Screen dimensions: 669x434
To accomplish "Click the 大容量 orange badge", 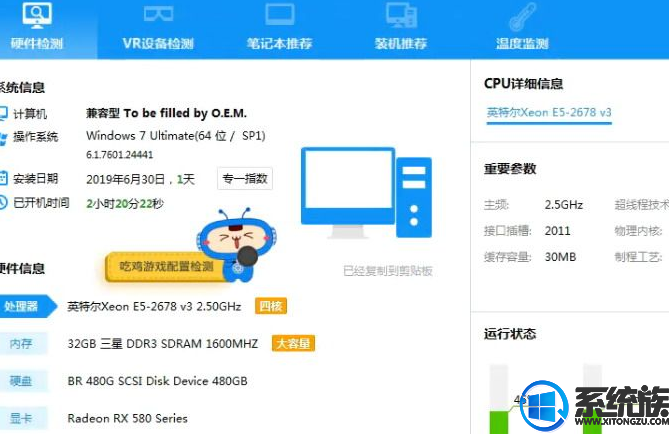I will (294, 343).
